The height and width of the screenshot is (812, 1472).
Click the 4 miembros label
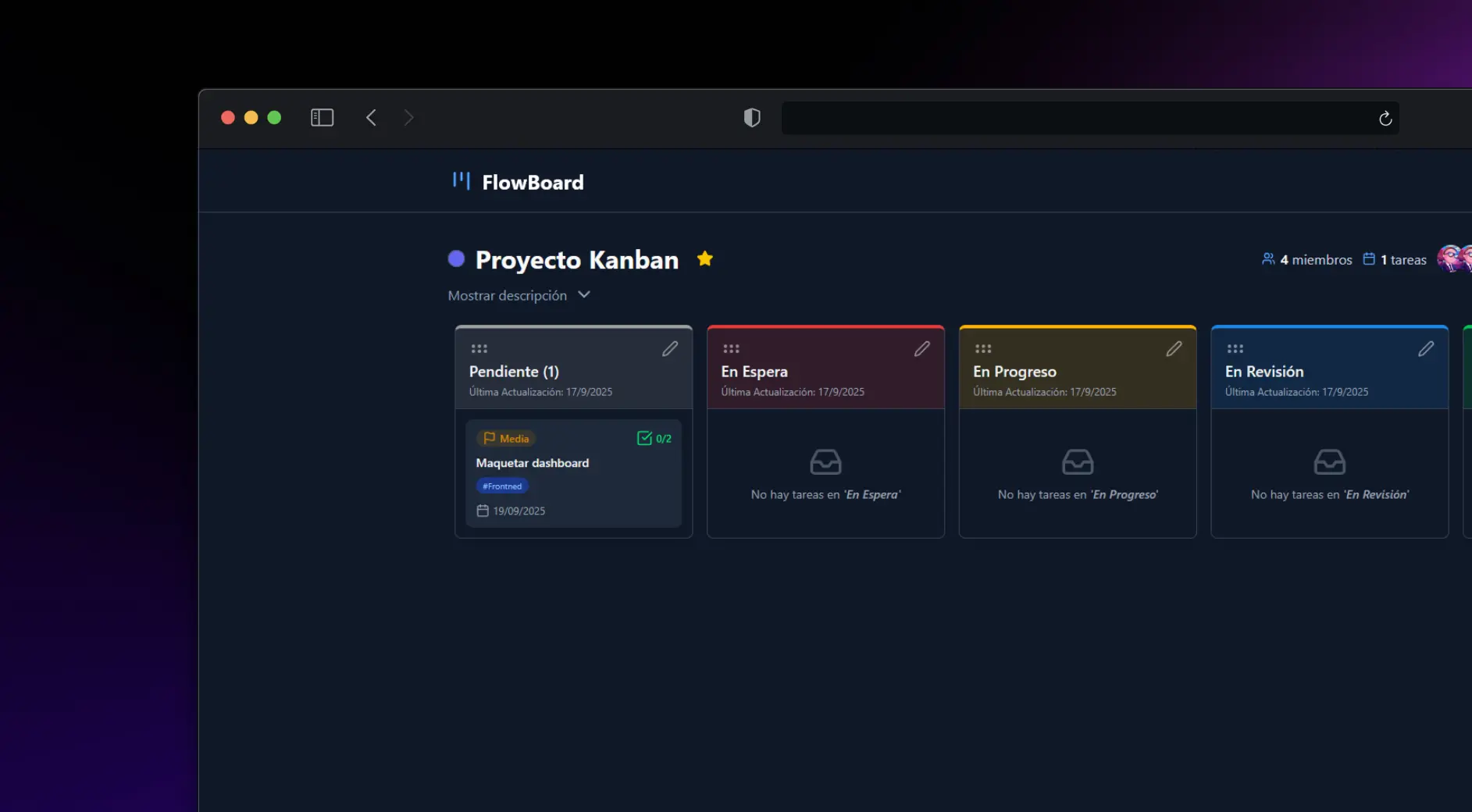1315,259
